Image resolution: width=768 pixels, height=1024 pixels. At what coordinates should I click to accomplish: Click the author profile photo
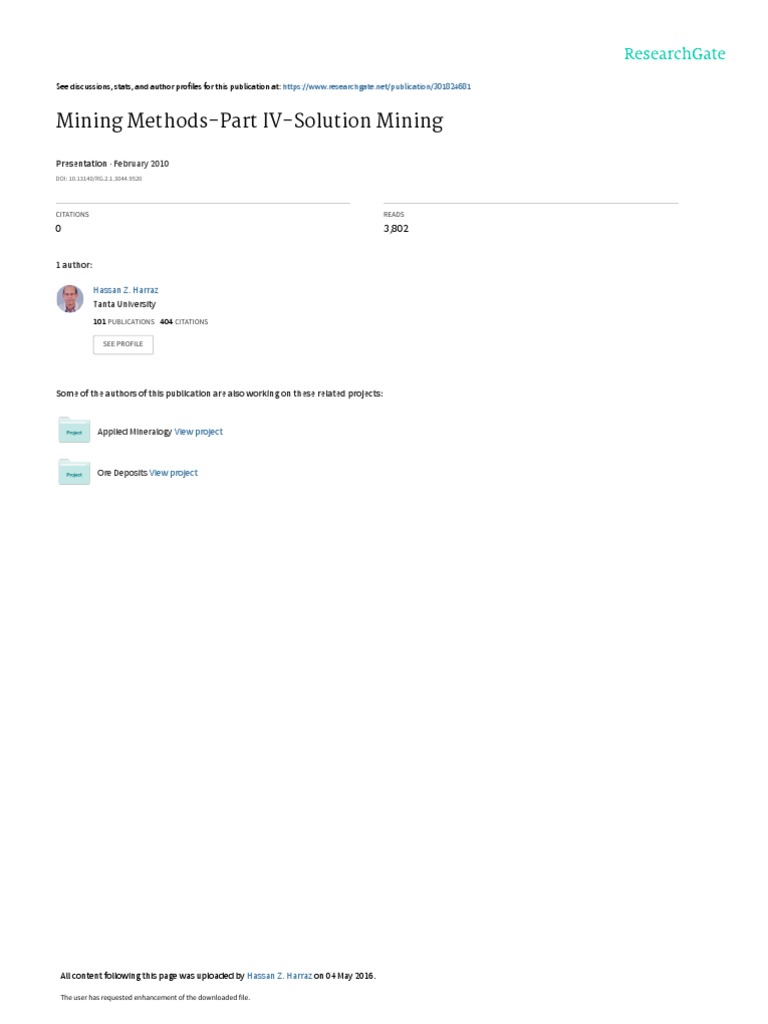click(70, 298)
